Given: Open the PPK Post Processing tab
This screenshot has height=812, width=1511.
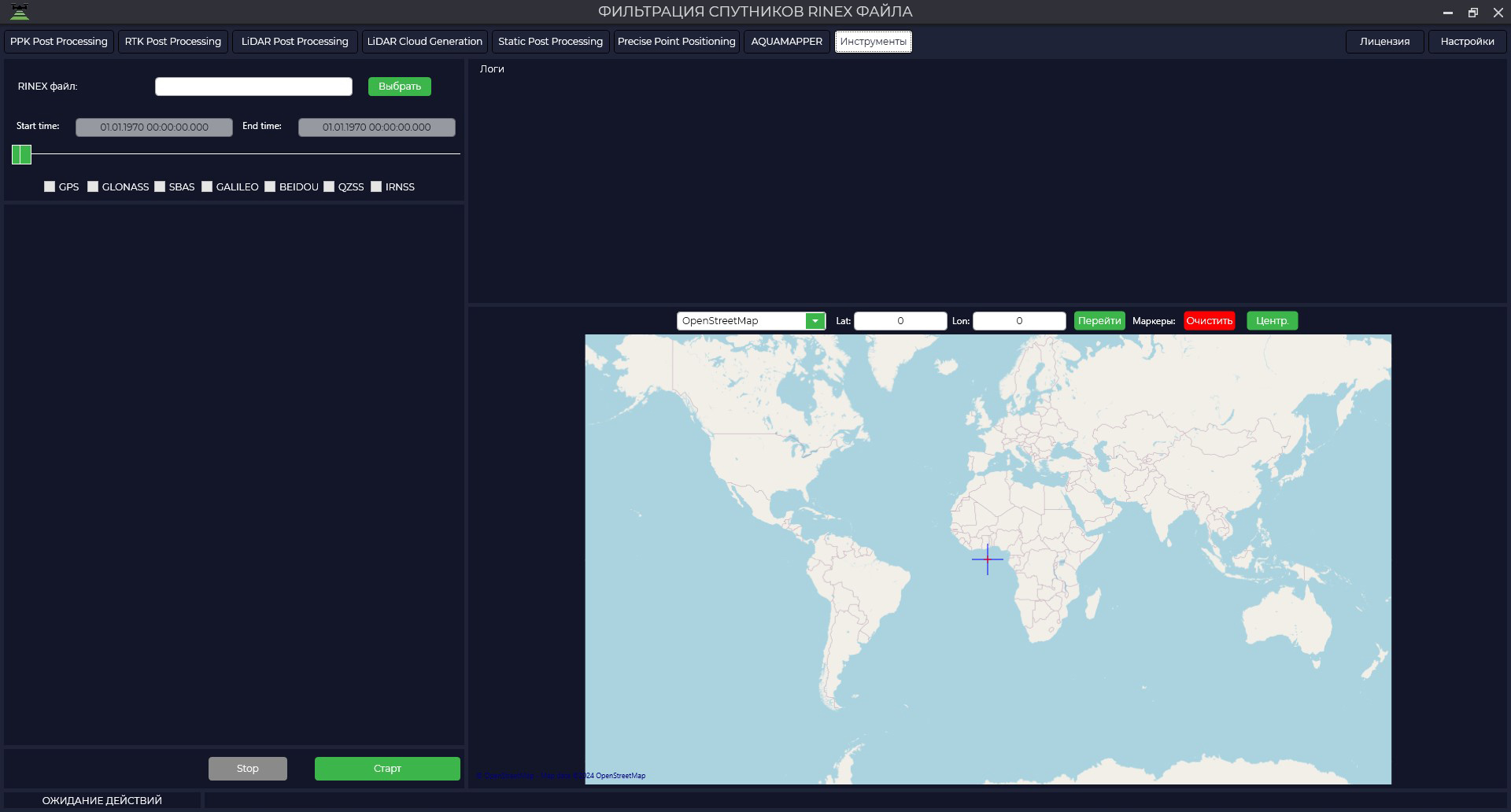Looking at the screenshot, I should tap(59, 42).
